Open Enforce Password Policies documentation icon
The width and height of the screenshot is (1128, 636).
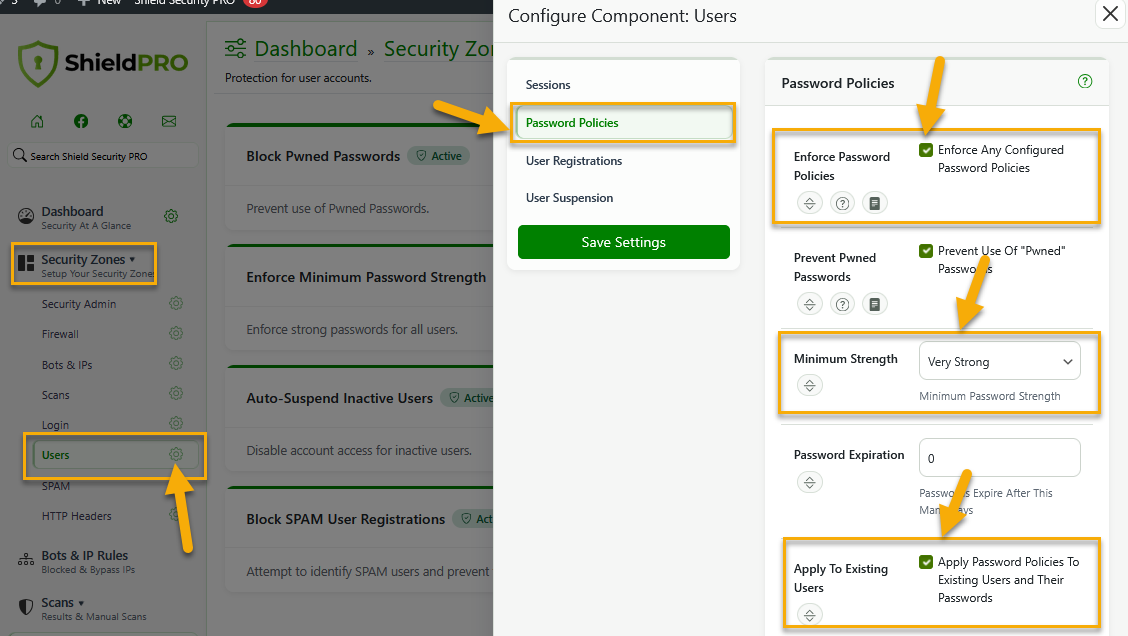point(875,204)
